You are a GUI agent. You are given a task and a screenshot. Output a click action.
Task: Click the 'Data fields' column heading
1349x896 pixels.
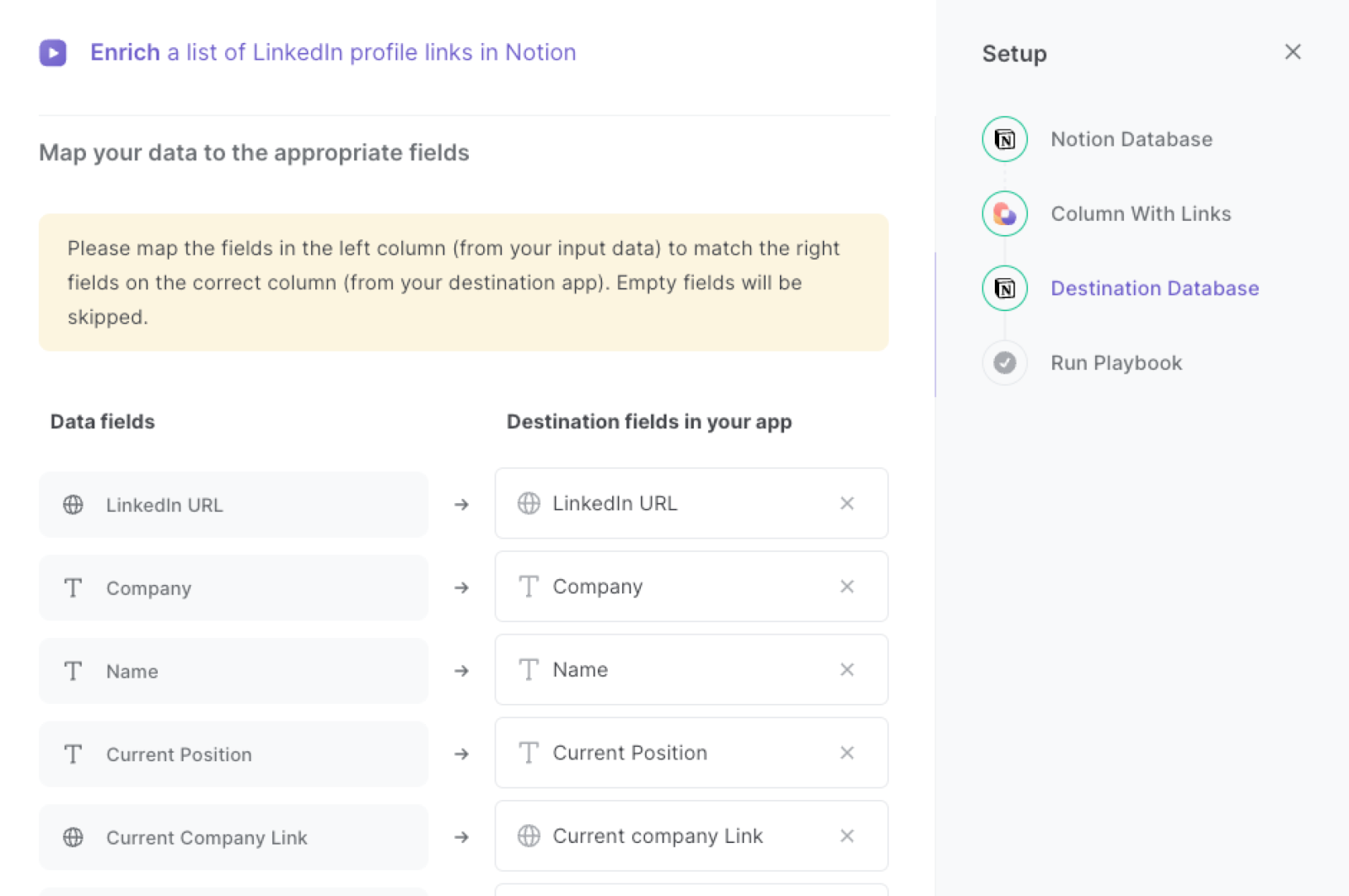103,421
